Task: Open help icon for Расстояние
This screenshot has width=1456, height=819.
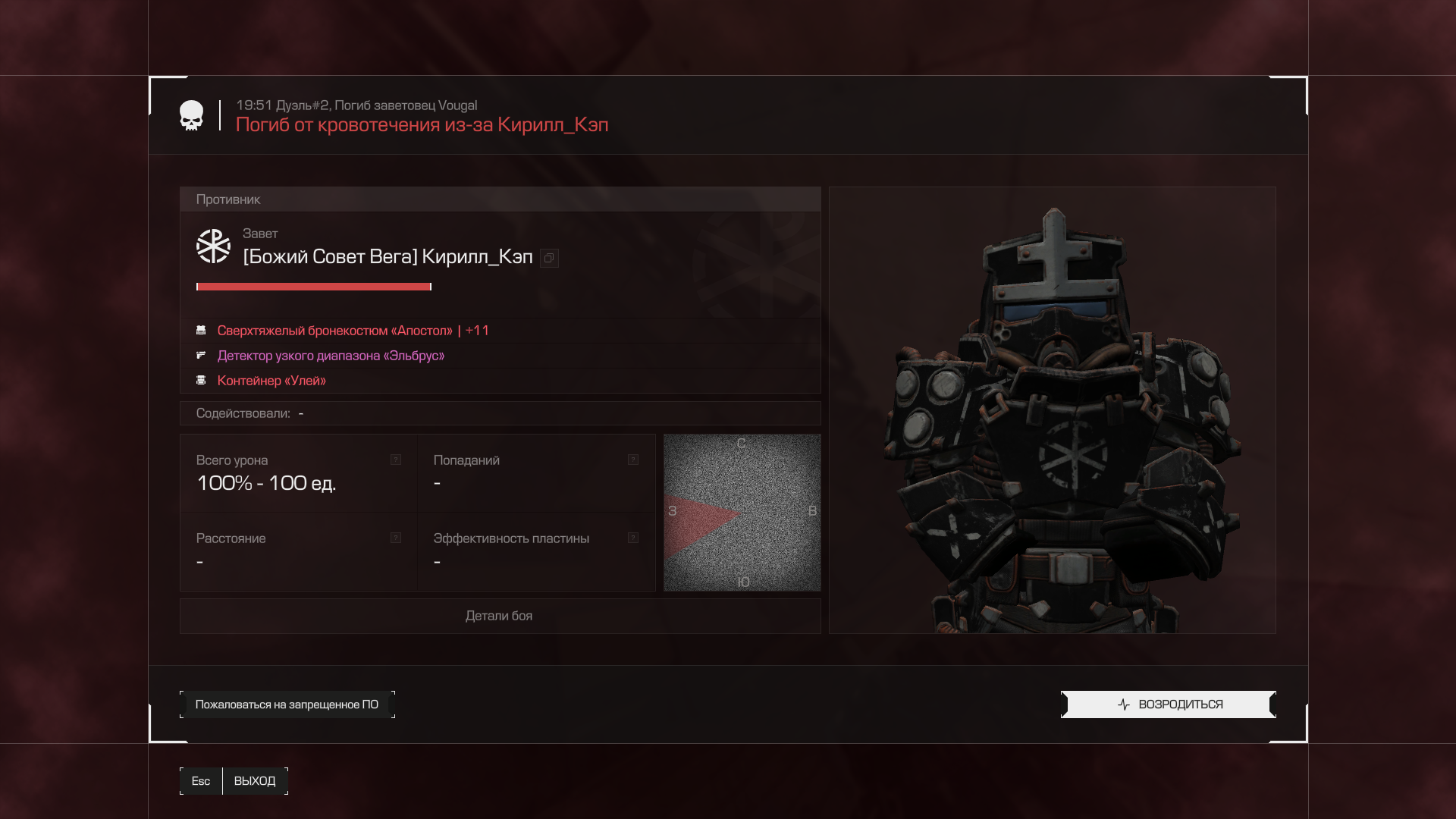Action: coord(396,538)
